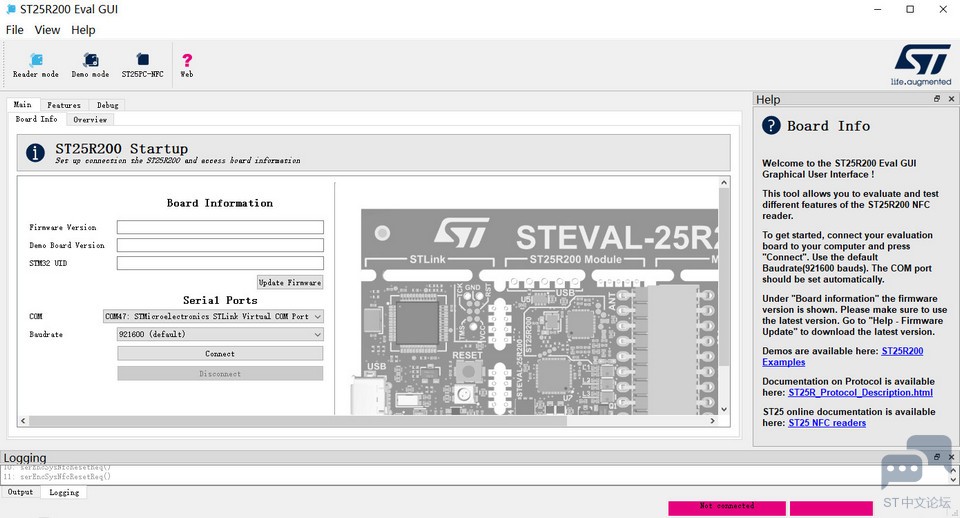960x518 pixels.
Task: Open the ST25 NFC readers link
Action: 827,422
